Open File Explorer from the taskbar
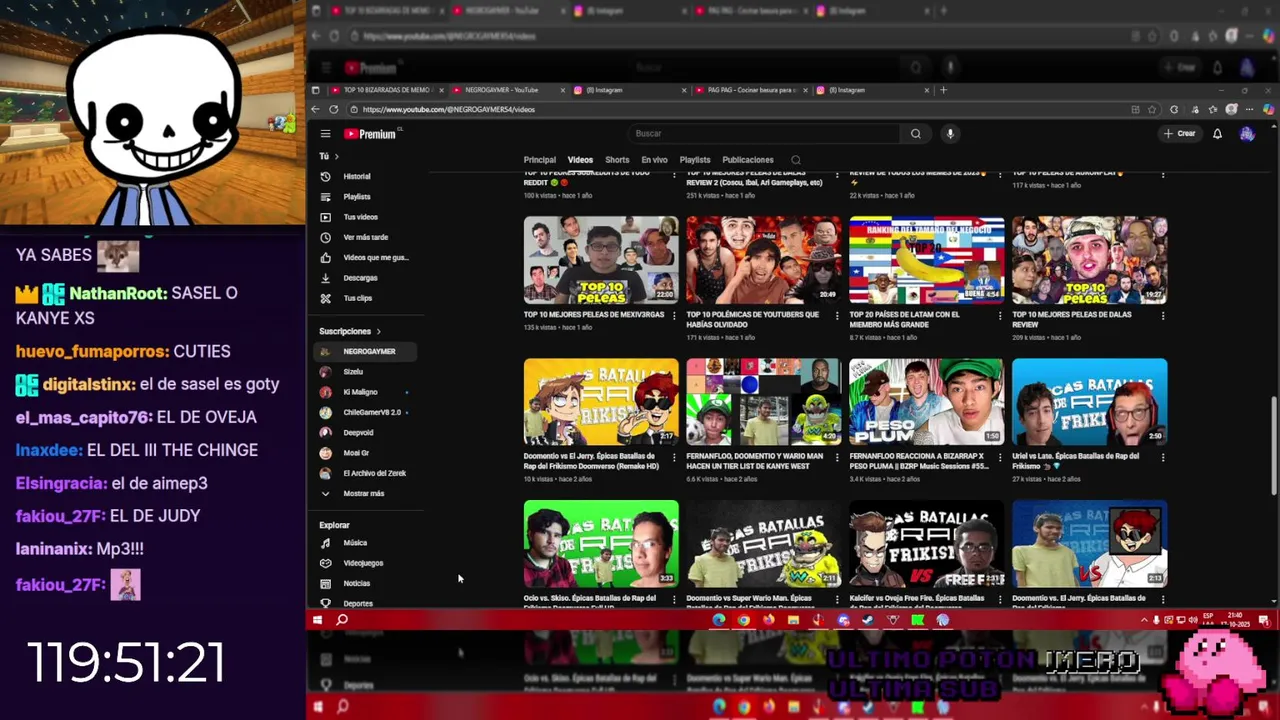 (x=793, y=620)
